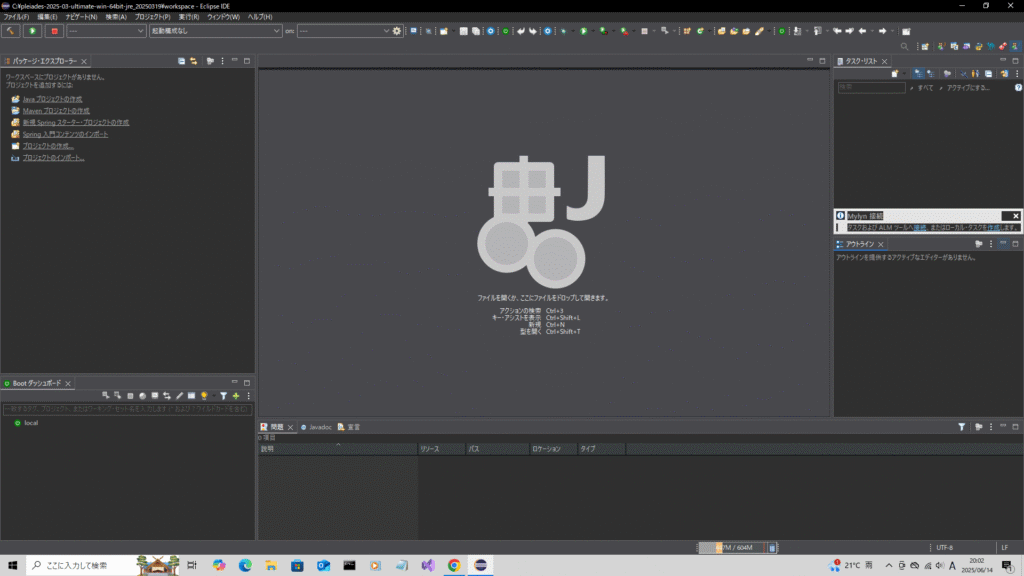Click the Collapse All icon in Package Explorer
1024x576 pixels.
[182, 61]
